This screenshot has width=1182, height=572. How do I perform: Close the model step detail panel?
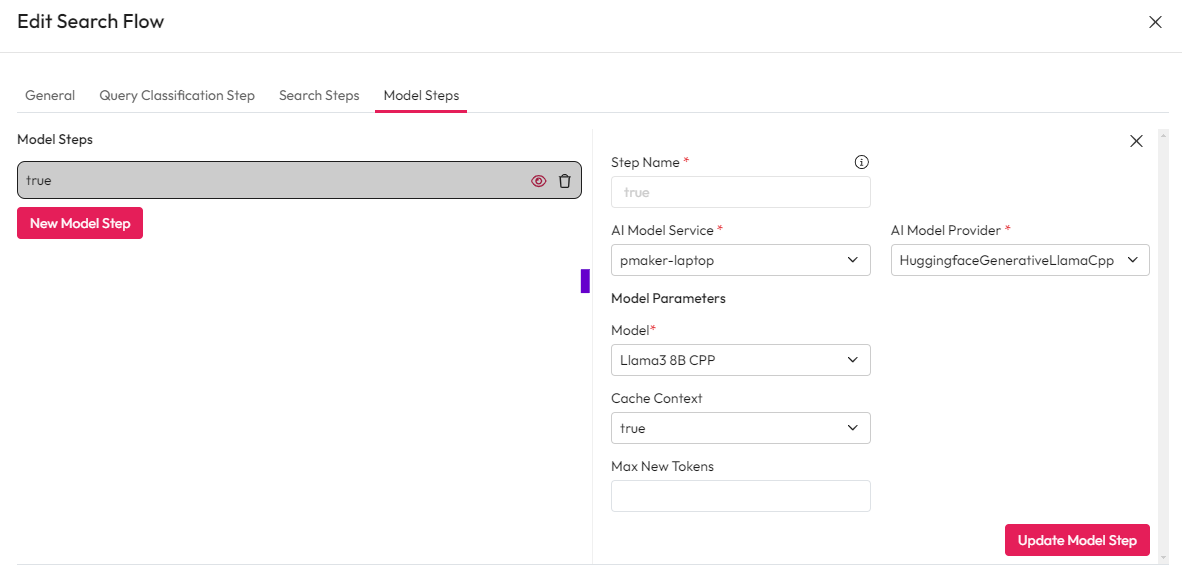coord(1136,141)
